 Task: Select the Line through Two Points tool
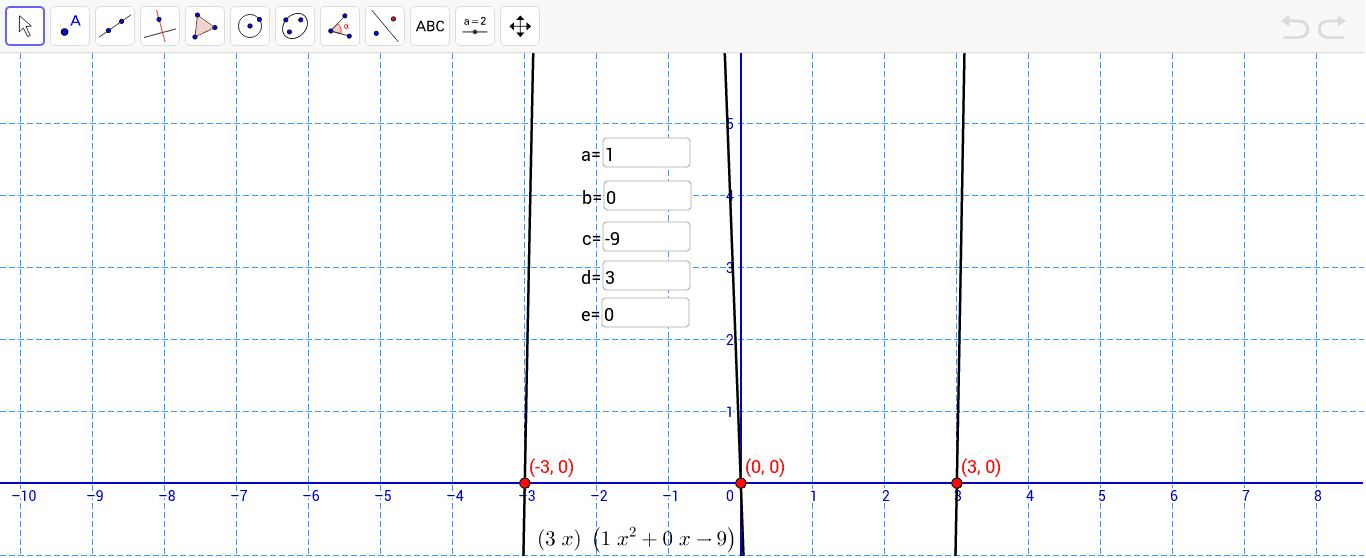click(115, 26)
